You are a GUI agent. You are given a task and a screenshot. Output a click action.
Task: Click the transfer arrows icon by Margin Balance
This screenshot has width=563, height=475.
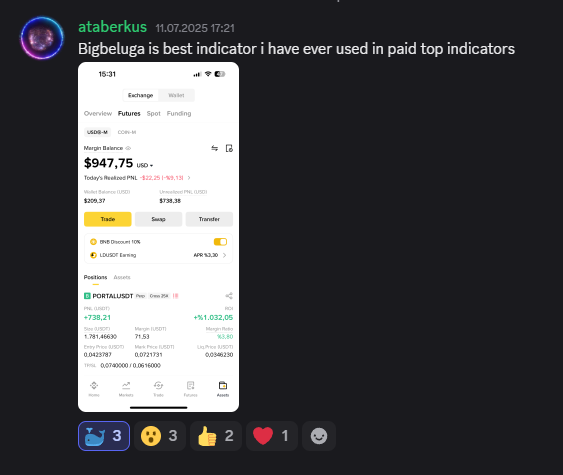[214, 148]
